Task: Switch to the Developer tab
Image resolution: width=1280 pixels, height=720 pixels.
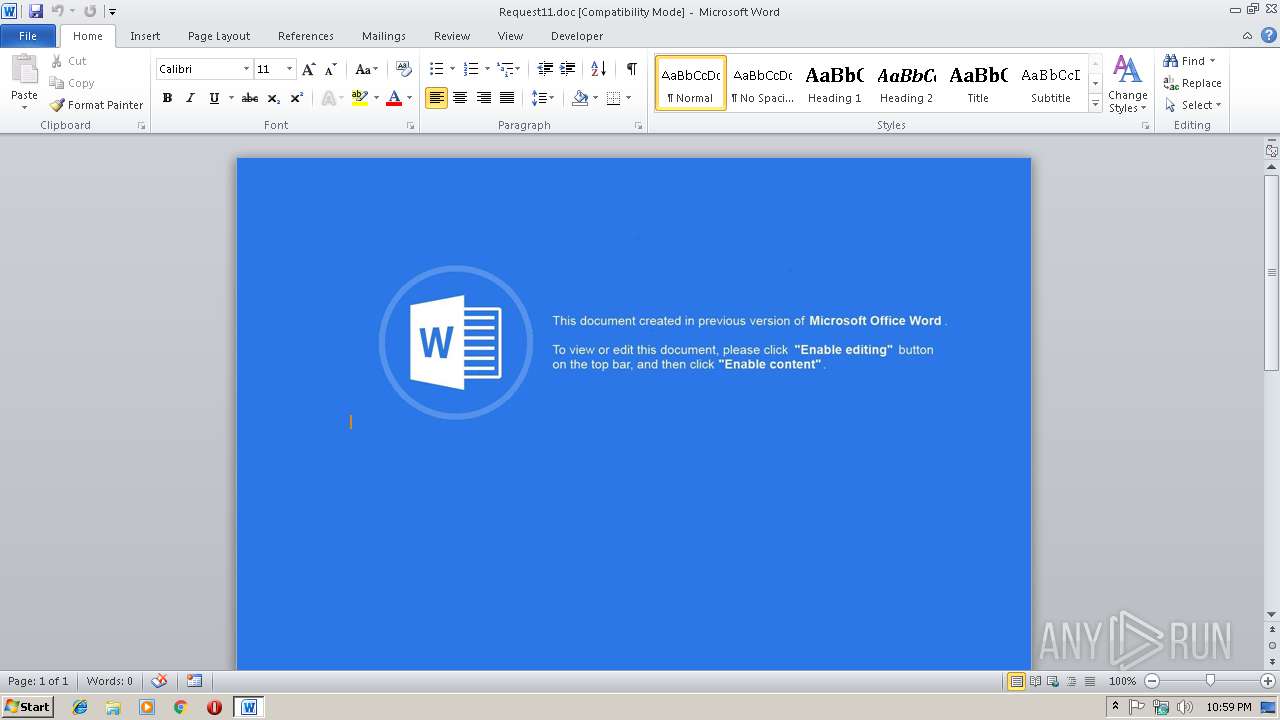Action: pos(577,36)
